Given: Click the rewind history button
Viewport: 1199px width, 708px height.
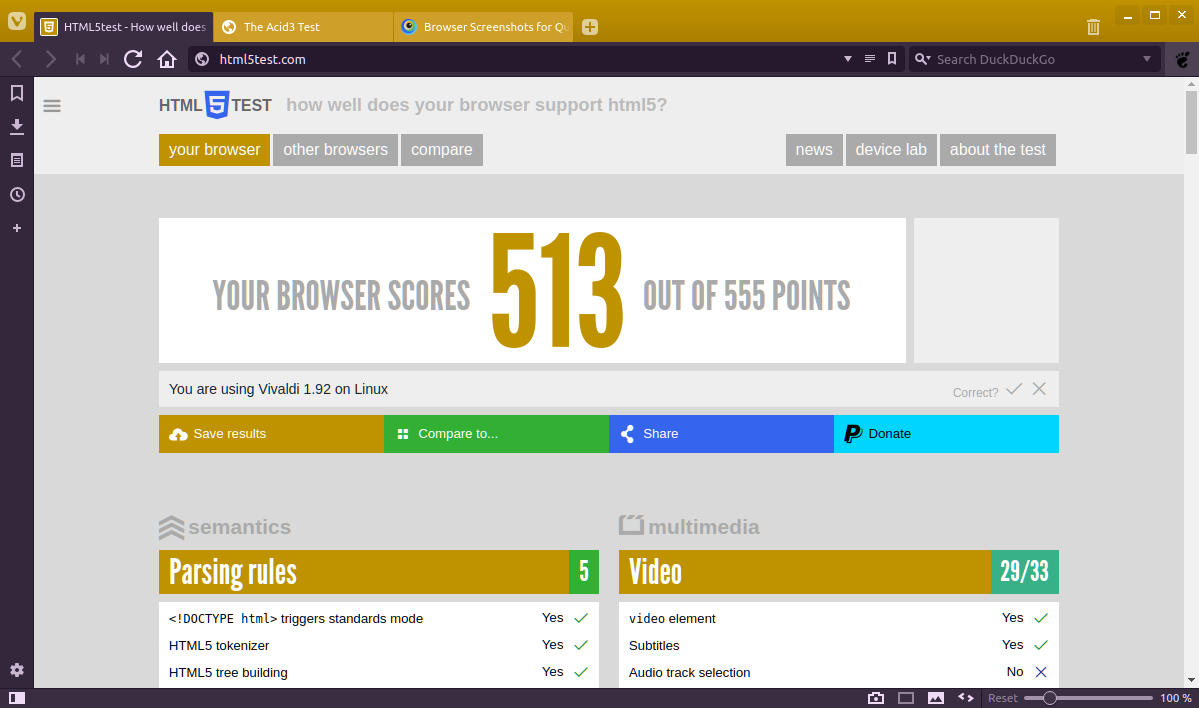Looking at the screenshot, I should (x=80, y=59).
